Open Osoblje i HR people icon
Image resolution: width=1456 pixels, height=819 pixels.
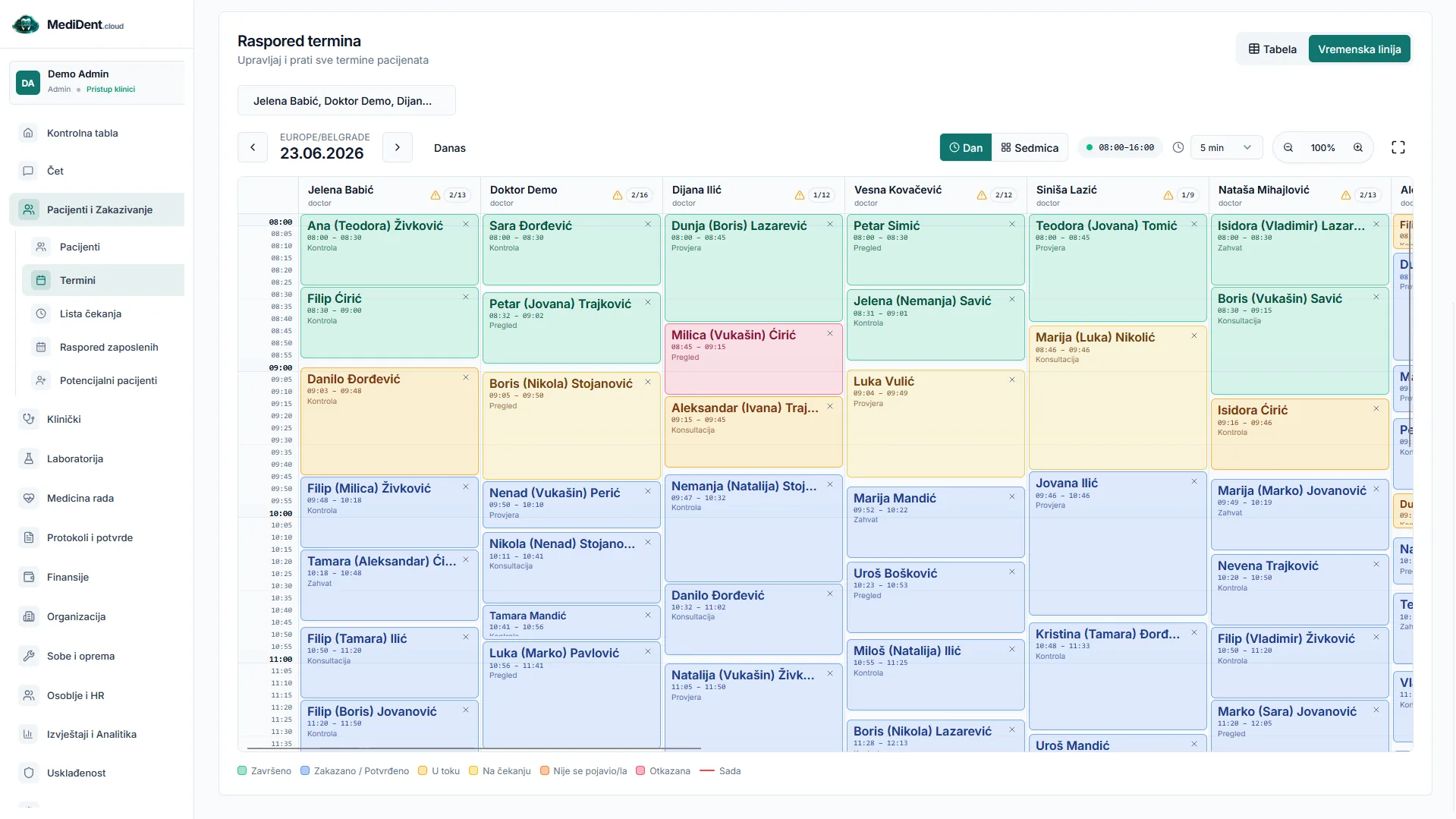(x=29, y=695)
